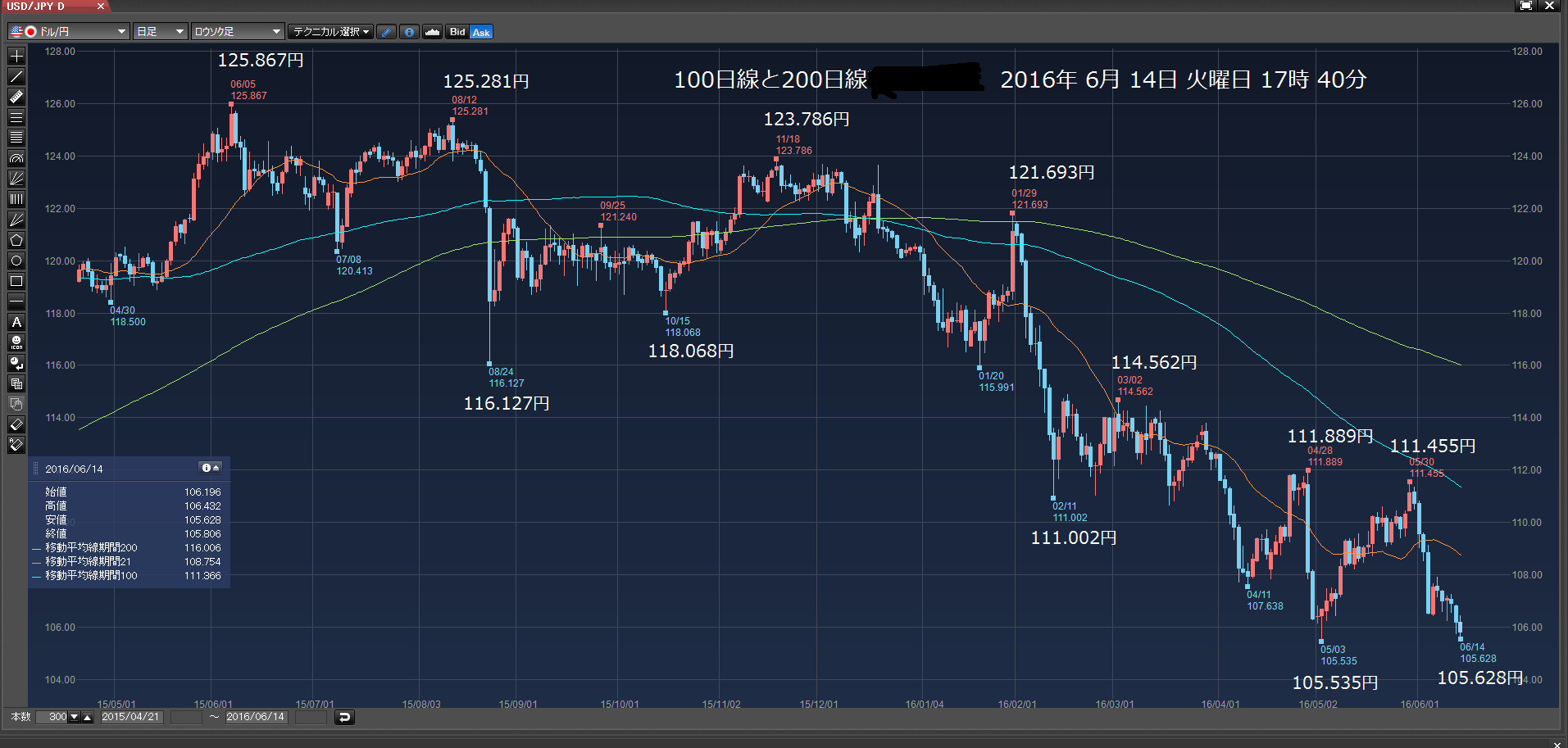Switch price display to Bid
This screenshot has height=748, width=1568.
457,32
